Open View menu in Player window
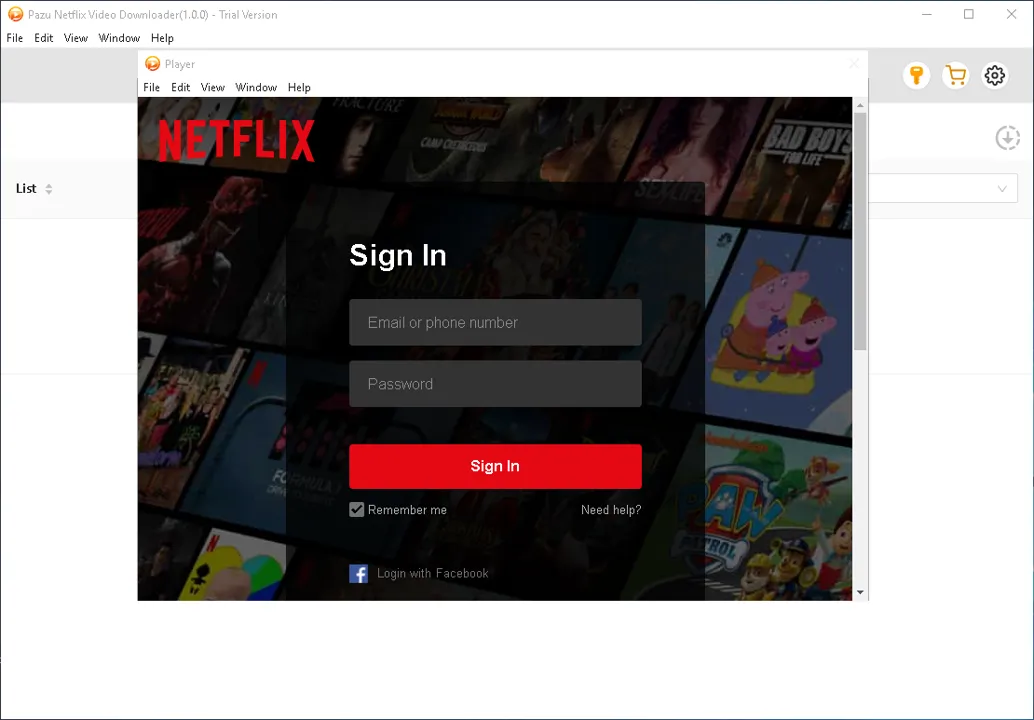1034x720 pixels. pos(213,88)
